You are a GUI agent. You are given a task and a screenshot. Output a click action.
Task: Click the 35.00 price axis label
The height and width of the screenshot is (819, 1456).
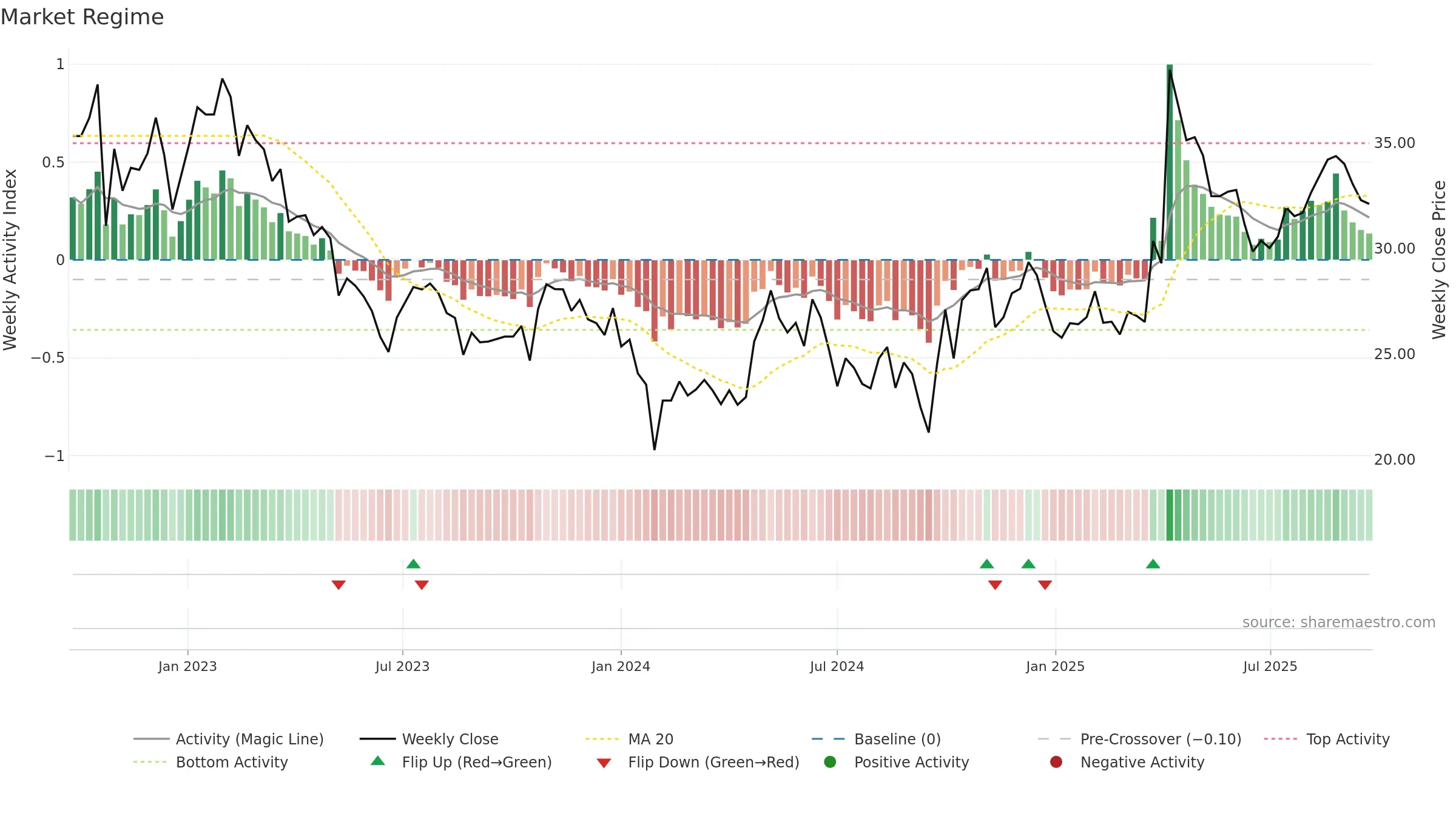tap(1394, 143)
